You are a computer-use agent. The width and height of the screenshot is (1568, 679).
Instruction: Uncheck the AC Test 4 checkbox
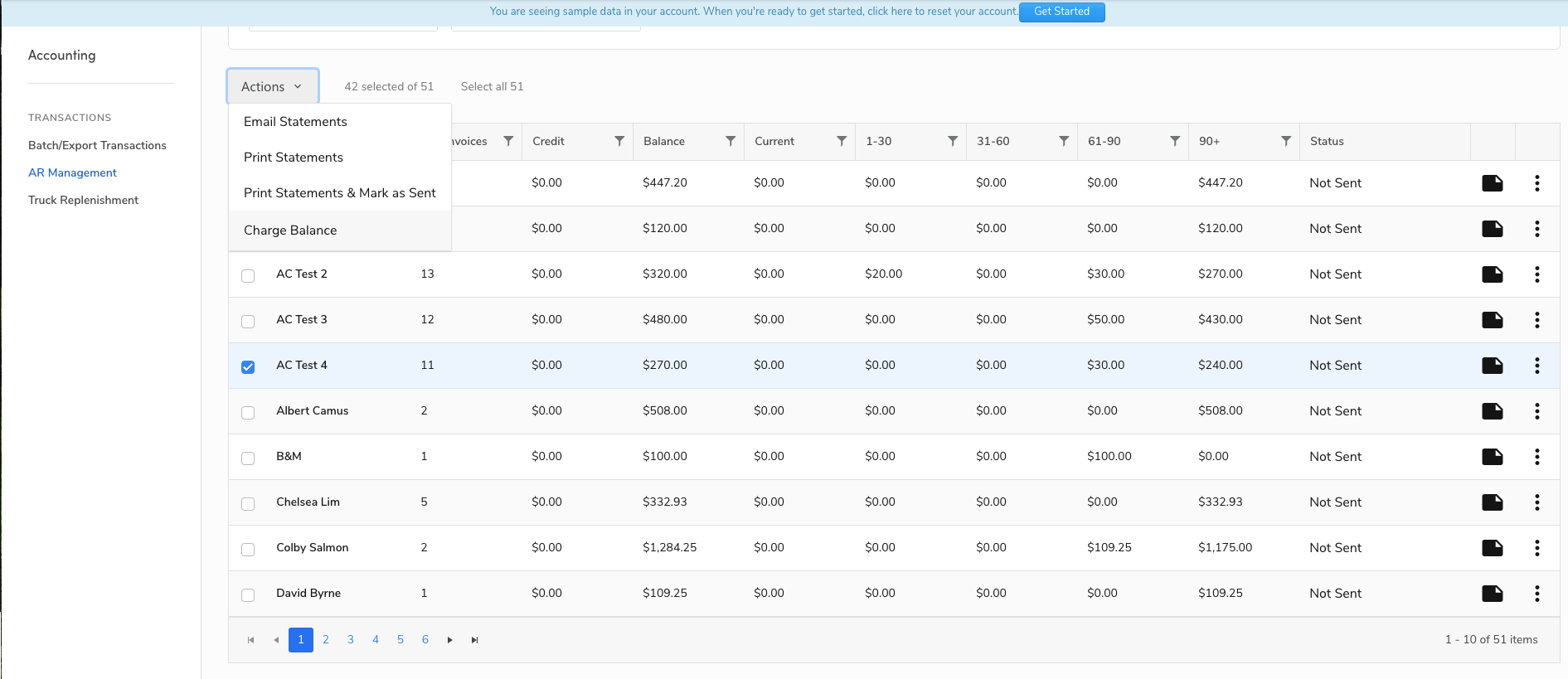(248, 366)
